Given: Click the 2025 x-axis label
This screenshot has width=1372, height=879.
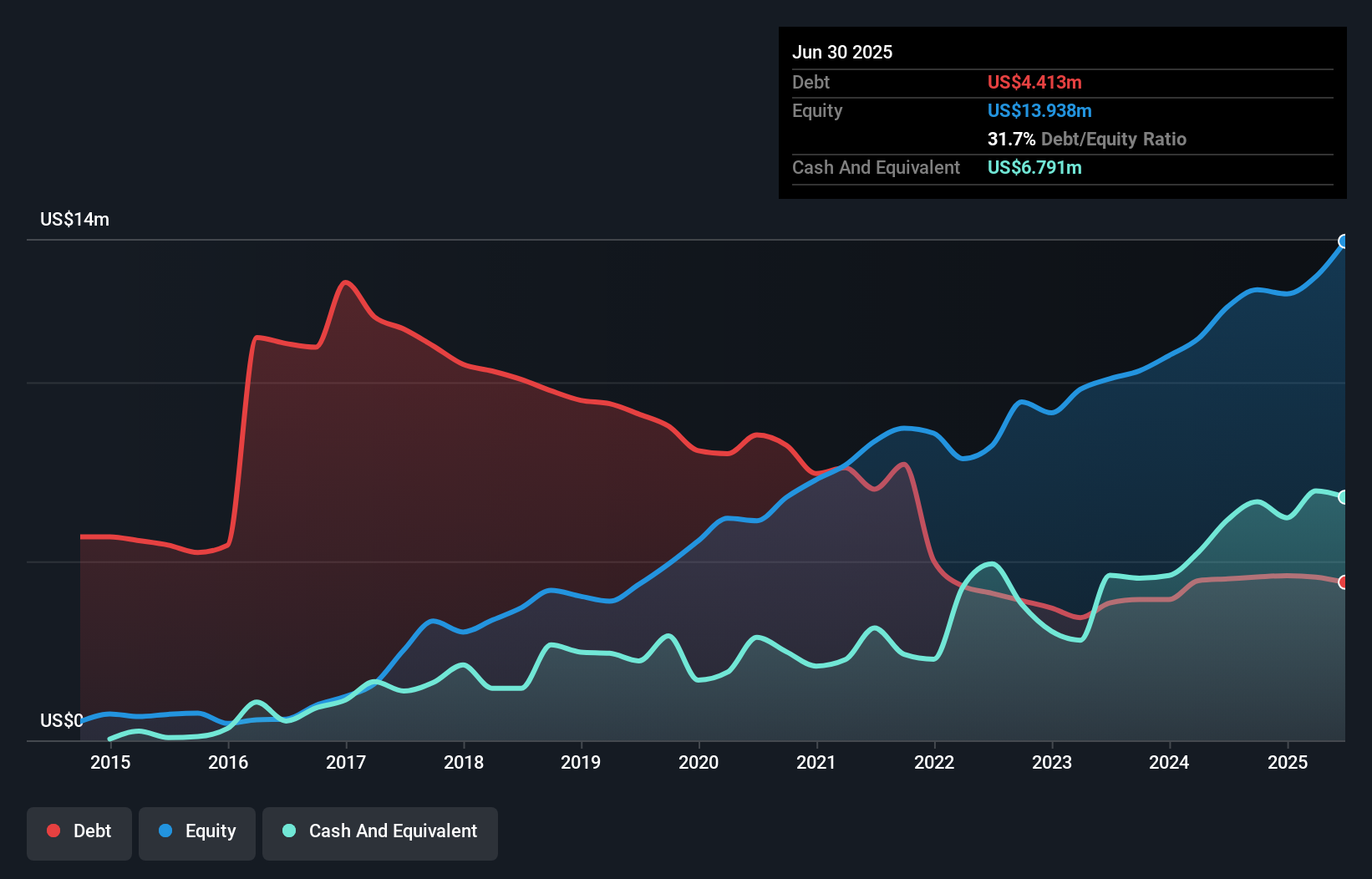Looking at the screenshot, I should coord(1288,762).
